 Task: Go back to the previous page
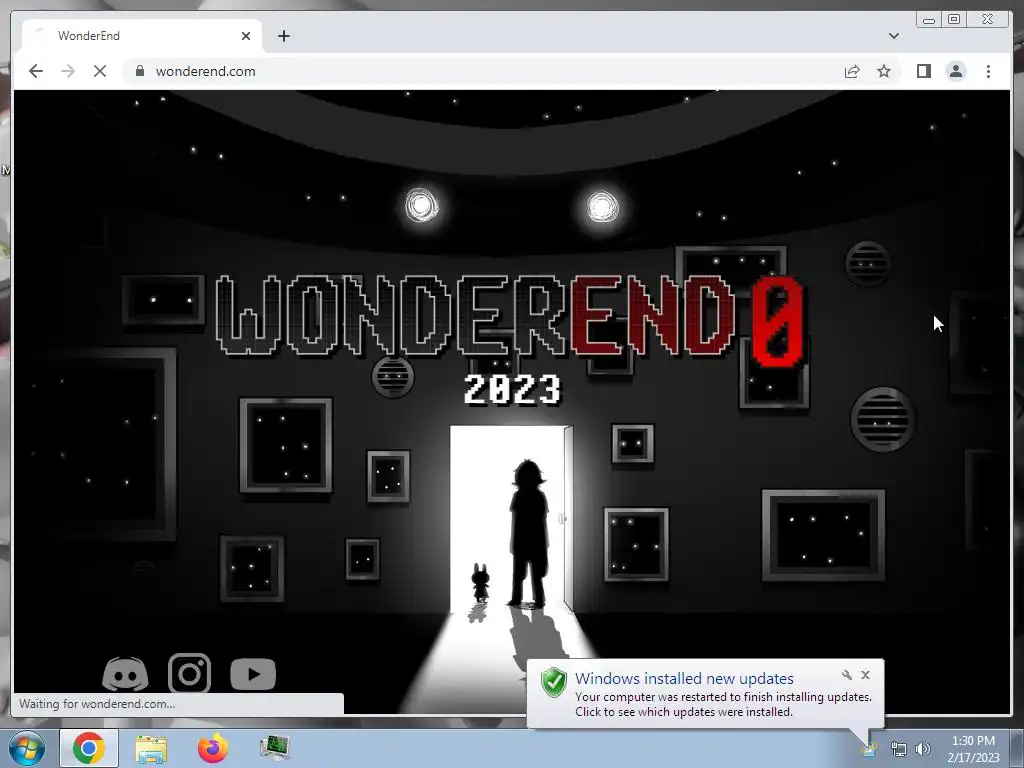pyautogui.click(x=36, y=71)
